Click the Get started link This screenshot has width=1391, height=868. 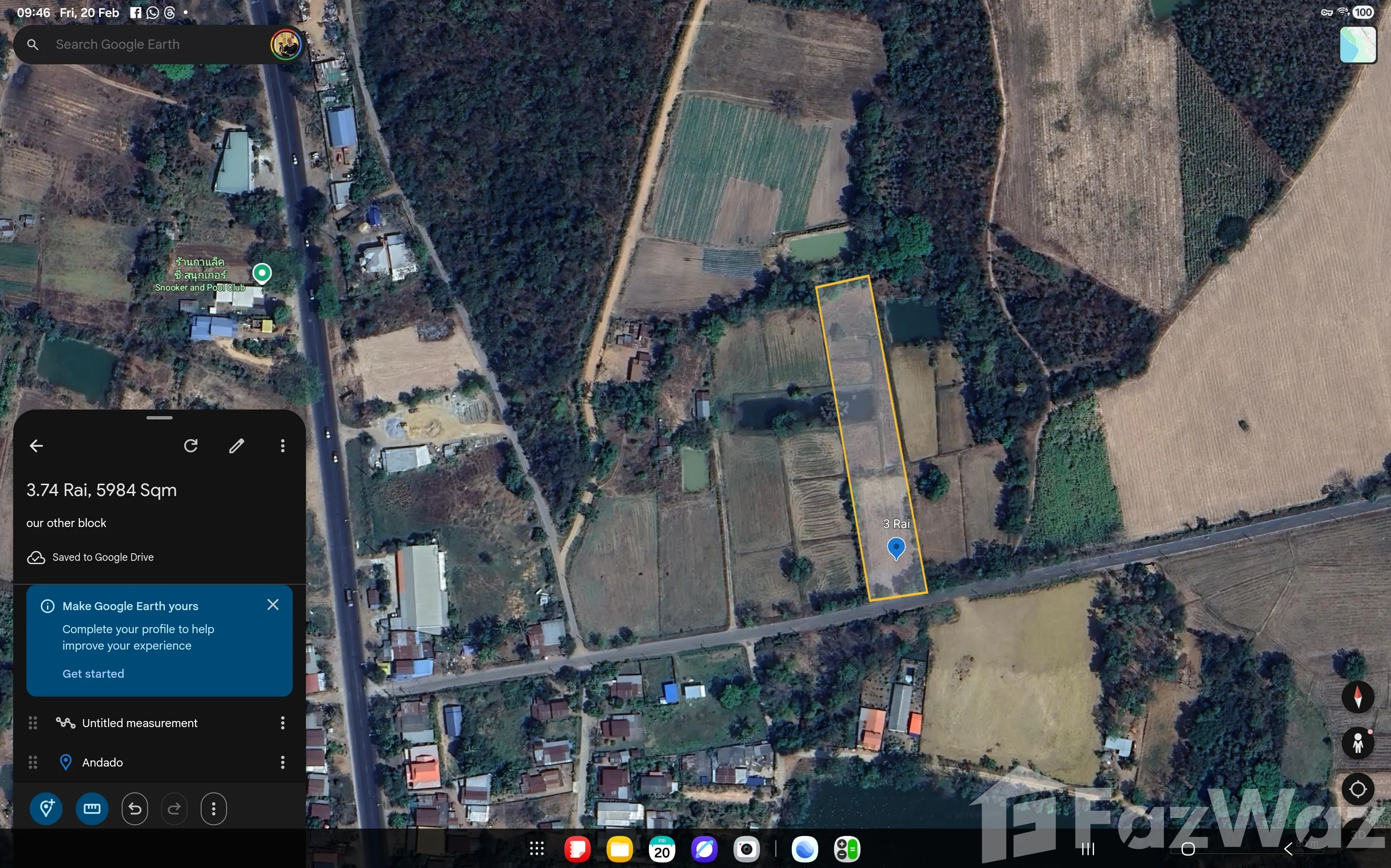pyautogui.click(x=93, y=674)
